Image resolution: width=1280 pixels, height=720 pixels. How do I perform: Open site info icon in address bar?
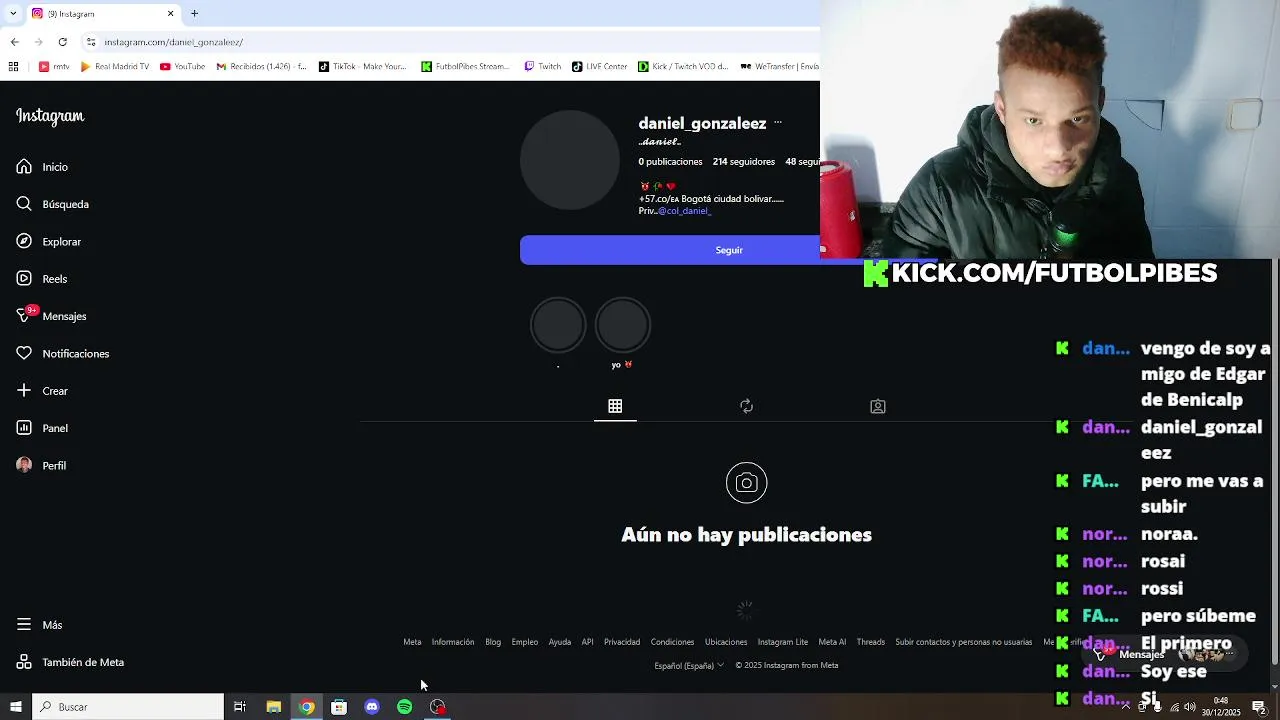tap(91, 42)
